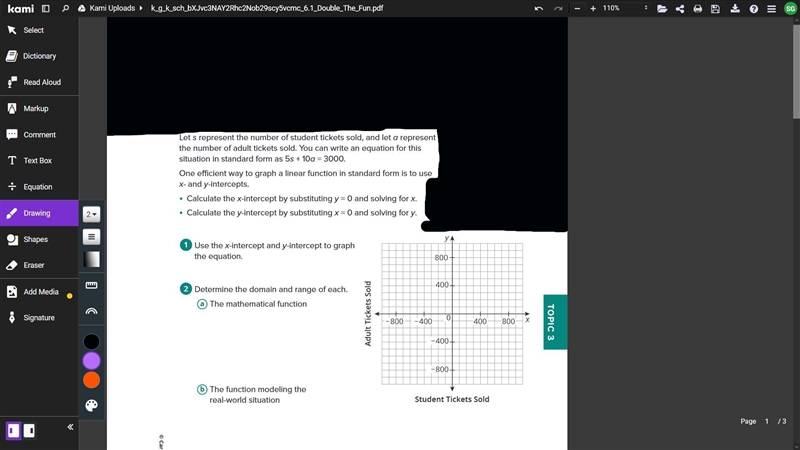Image resolution: width=800 pixels, height=450 pixels.
Task: Click the PDF file name in header
Action: pos(267,8)
